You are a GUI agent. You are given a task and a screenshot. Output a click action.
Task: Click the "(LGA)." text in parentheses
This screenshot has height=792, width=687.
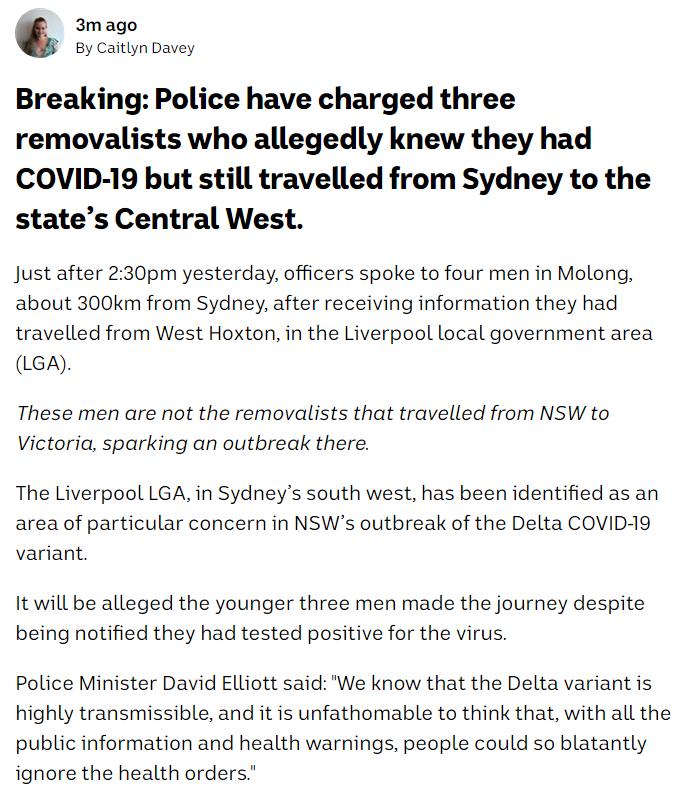click(44, 362)
